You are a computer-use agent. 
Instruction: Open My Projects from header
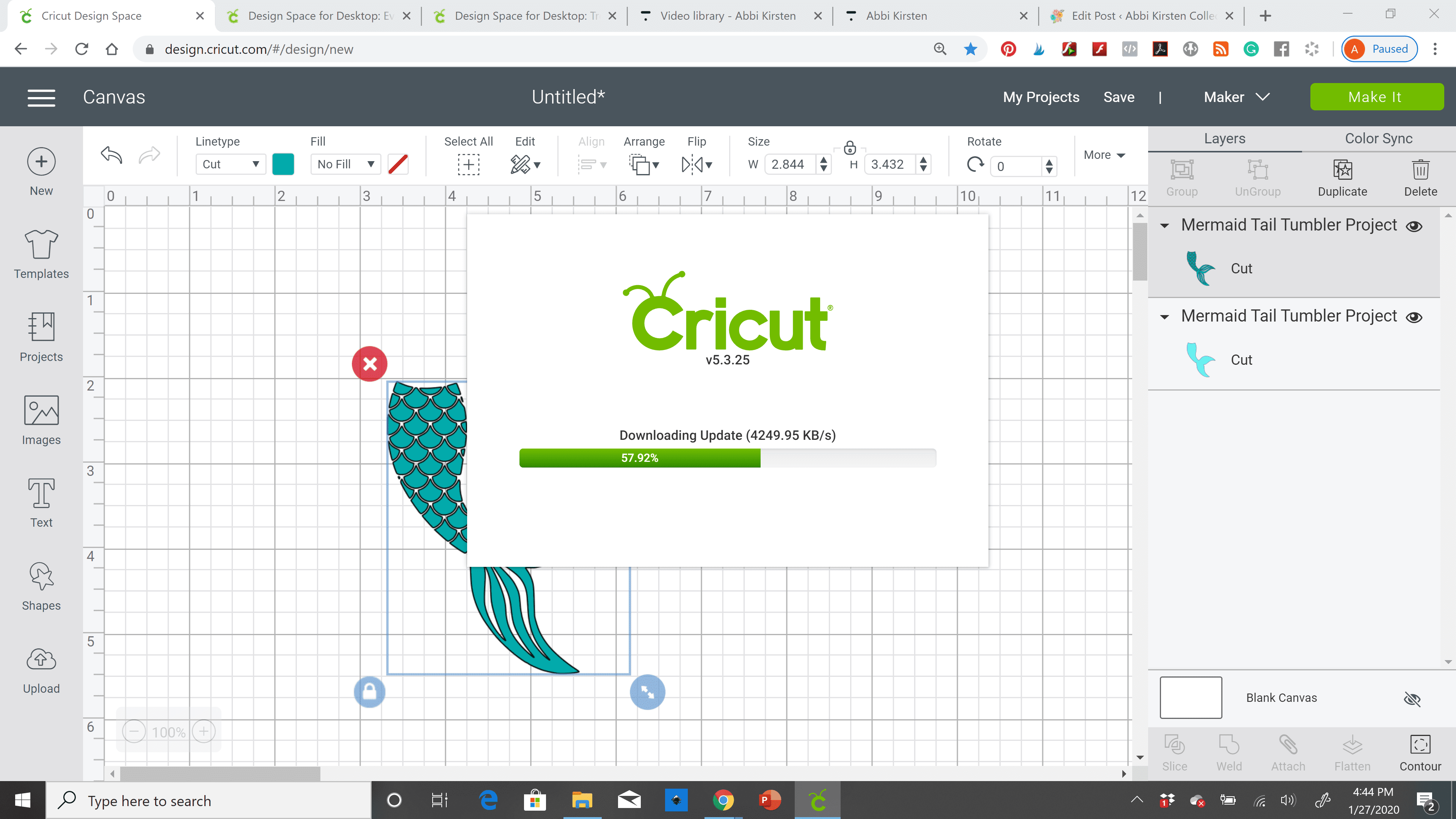(1040, 97)
